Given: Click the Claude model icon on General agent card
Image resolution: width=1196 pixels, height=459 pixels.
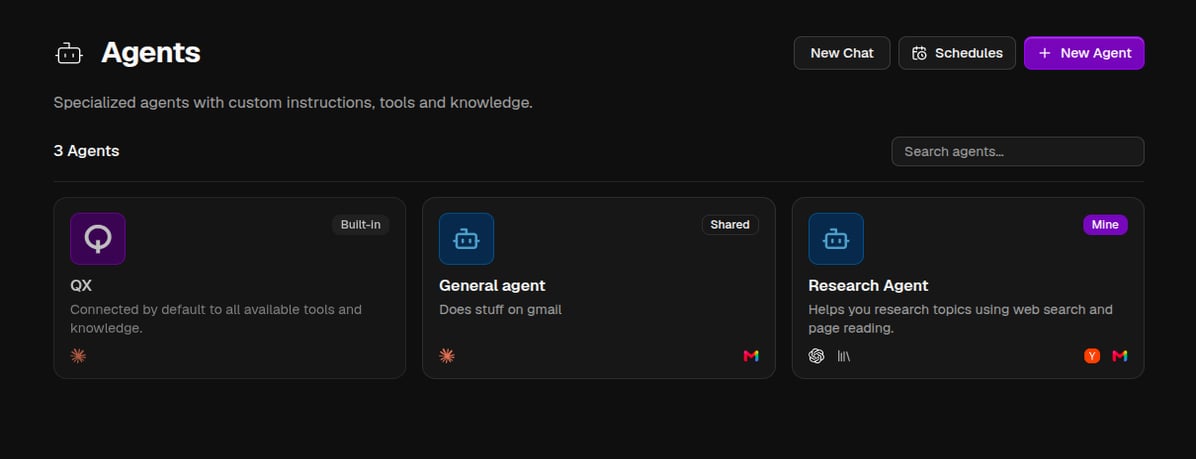Looking at the screenshot, I should point(447,355).
